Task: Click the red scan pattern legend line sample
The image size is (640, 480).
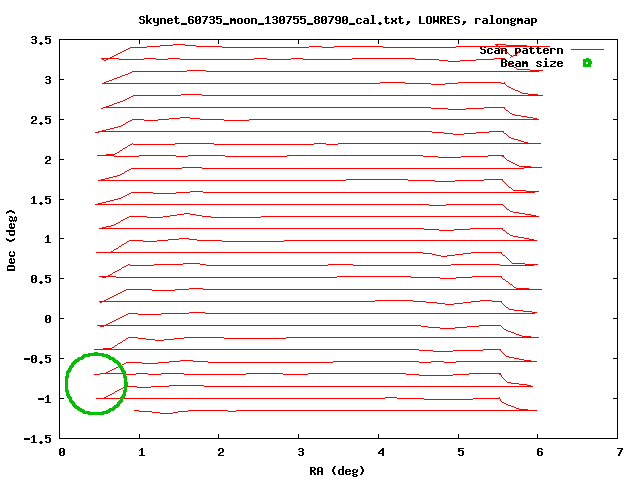Action: coord(587,50)
